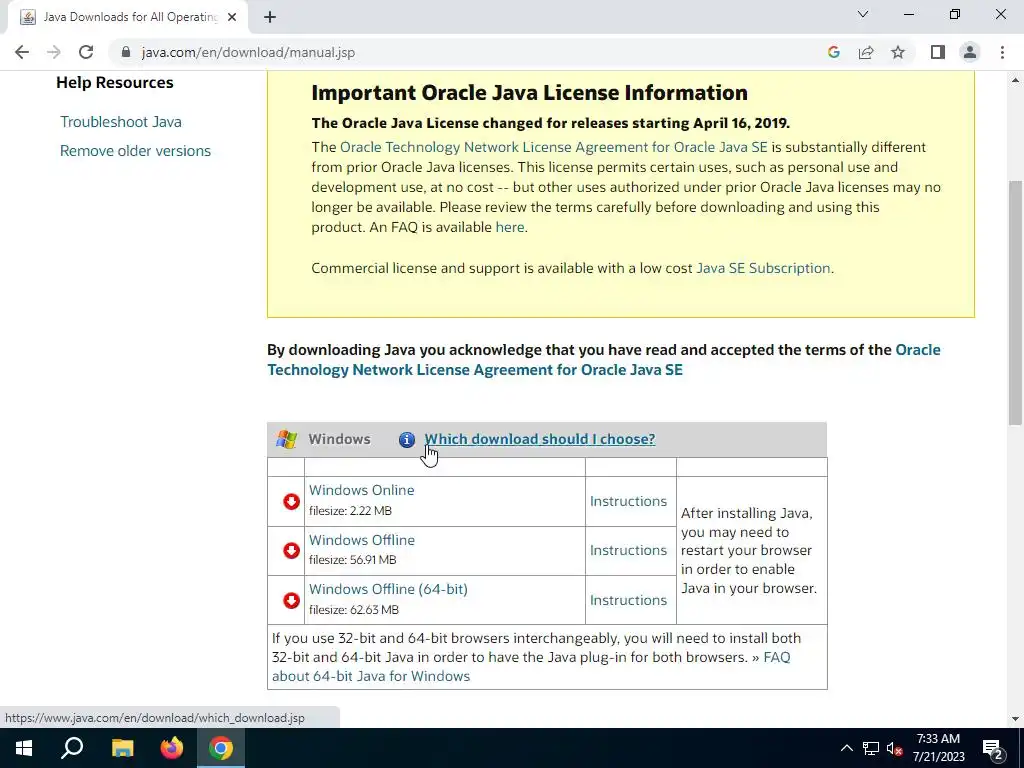The image size is (1024, 768).
Task: Click the Windows logo icon in table header
Action: pos(286,439)
